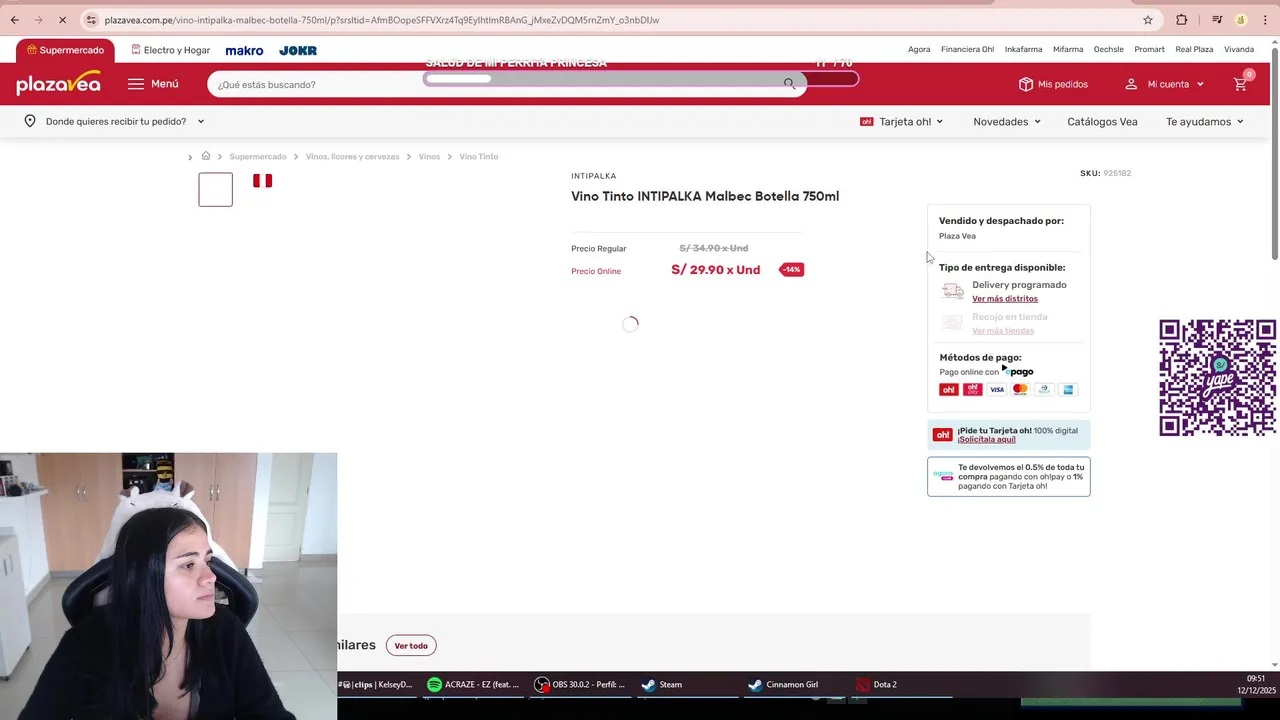Click Ver más tiendas link

[x=1003, y=331]
